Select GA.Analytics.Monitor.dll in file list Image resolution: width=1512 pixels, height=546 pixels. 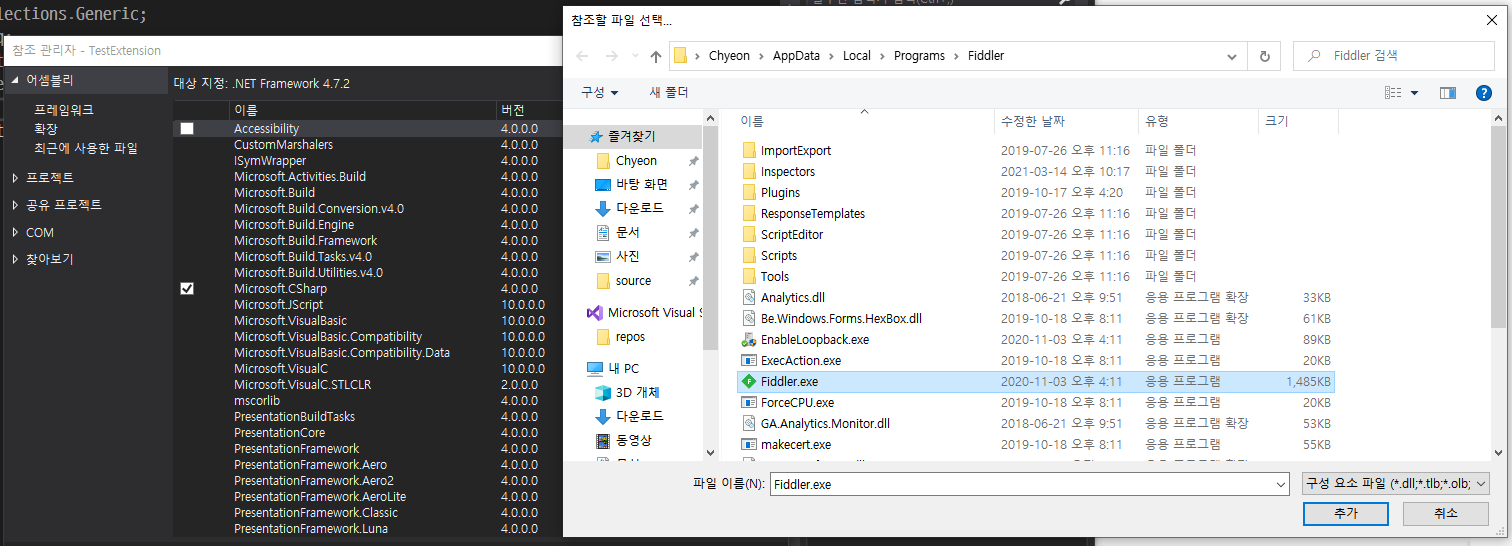click(x=1035, y=423)
